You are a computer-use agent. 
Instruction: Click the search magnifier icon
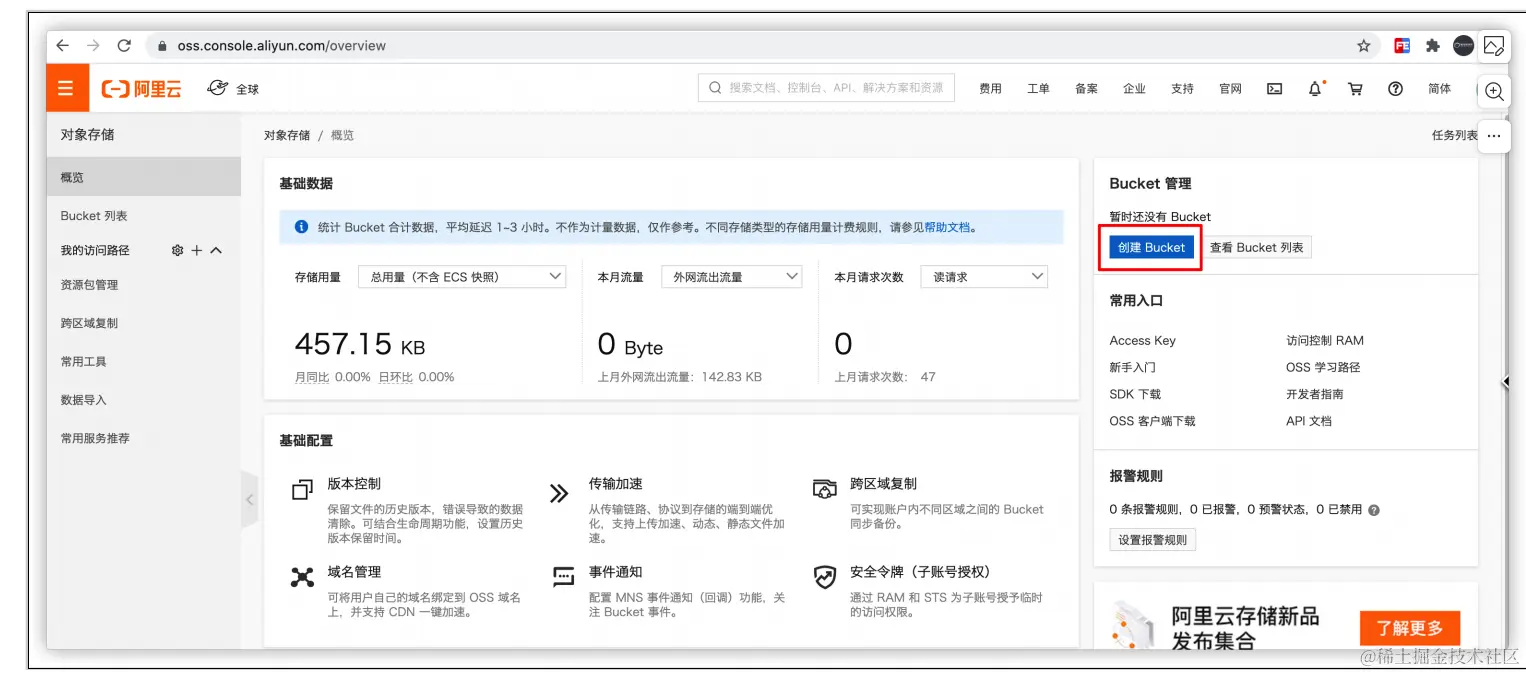pos(715,88)
